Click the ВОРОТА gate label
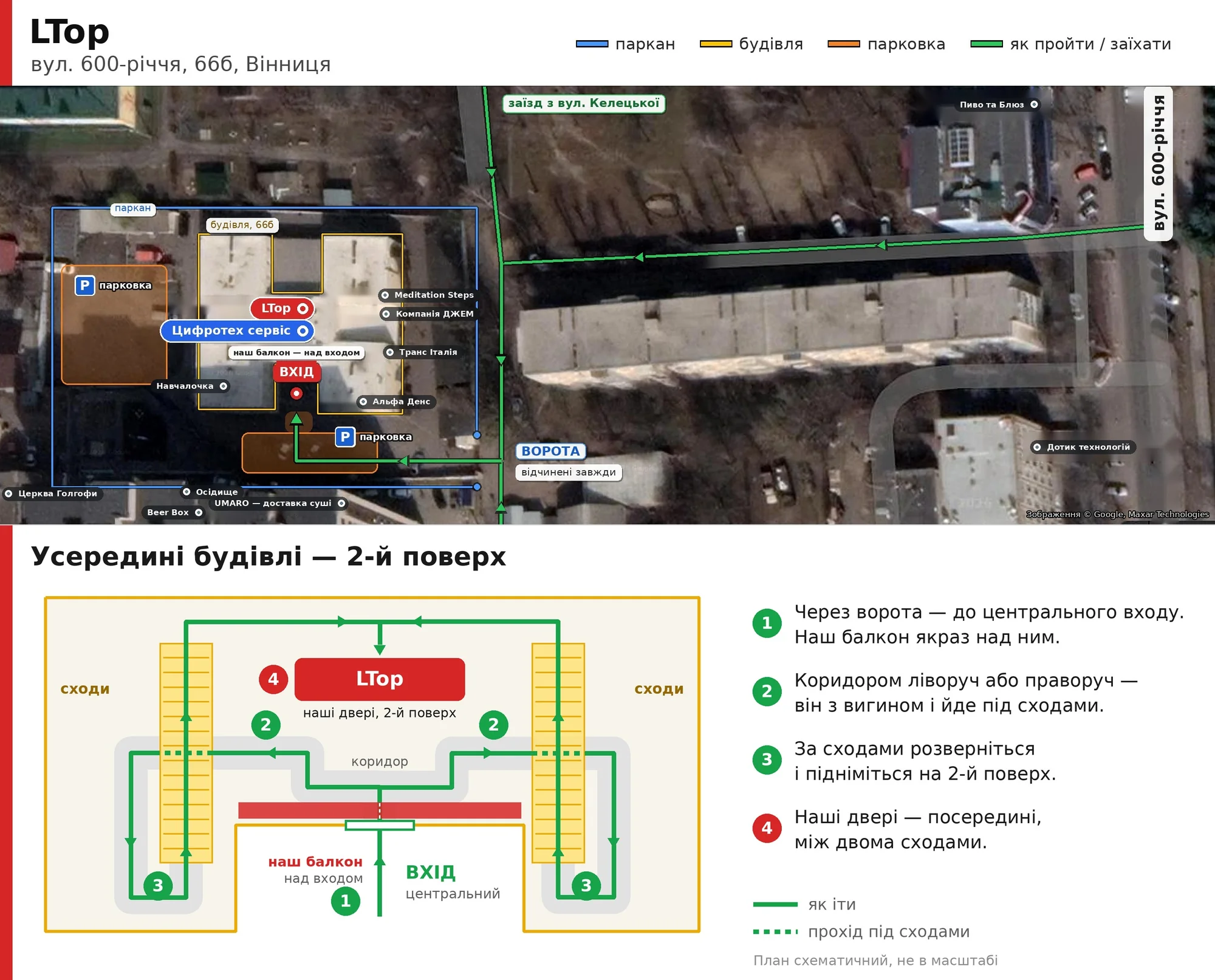1215x980 pixels. (x=550, y=451)
